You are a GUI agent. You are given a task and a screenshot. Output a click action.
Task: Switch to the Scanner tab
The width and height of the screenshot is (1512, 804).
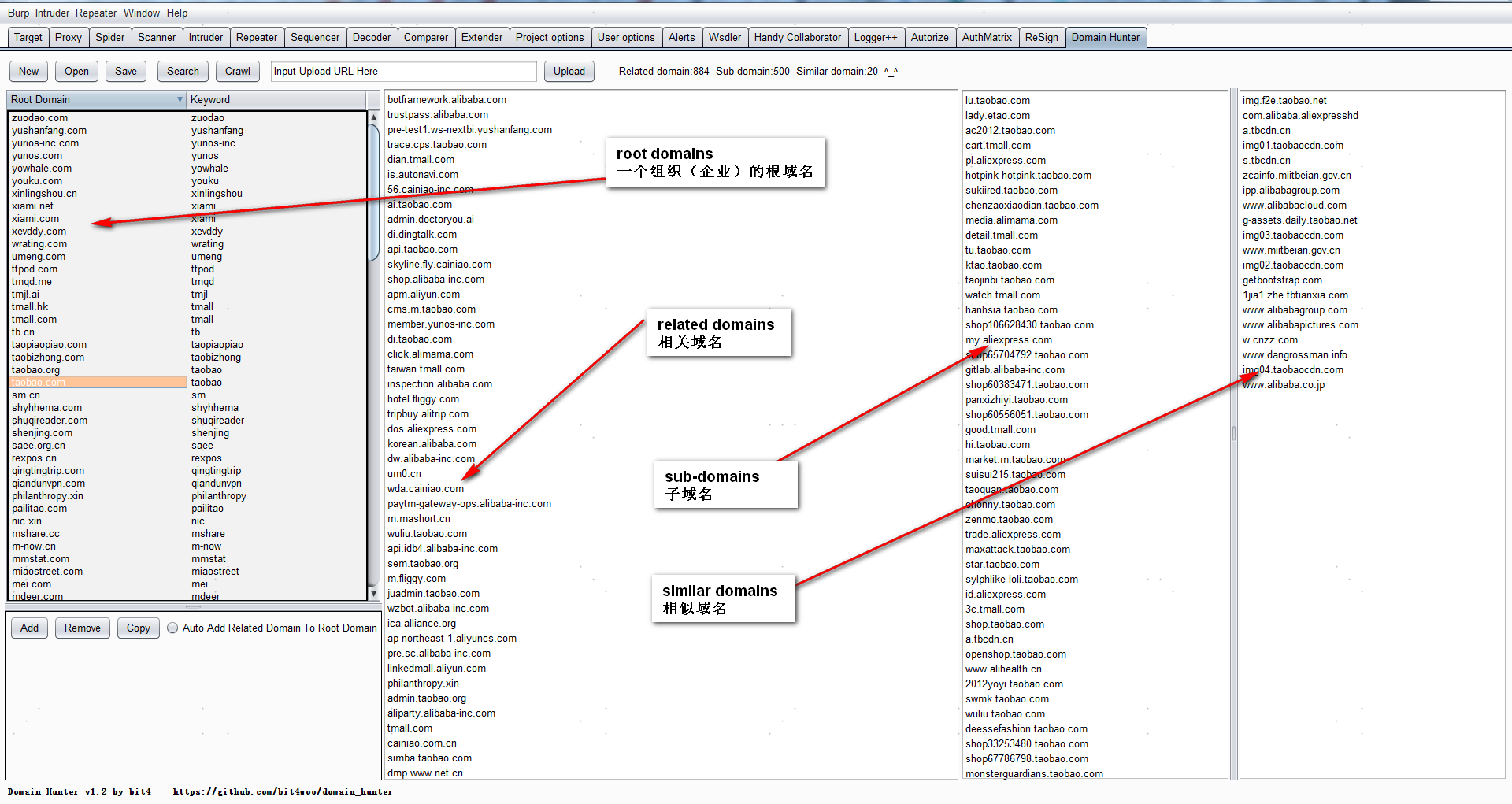pyautogui.click(x=157, y=37)
